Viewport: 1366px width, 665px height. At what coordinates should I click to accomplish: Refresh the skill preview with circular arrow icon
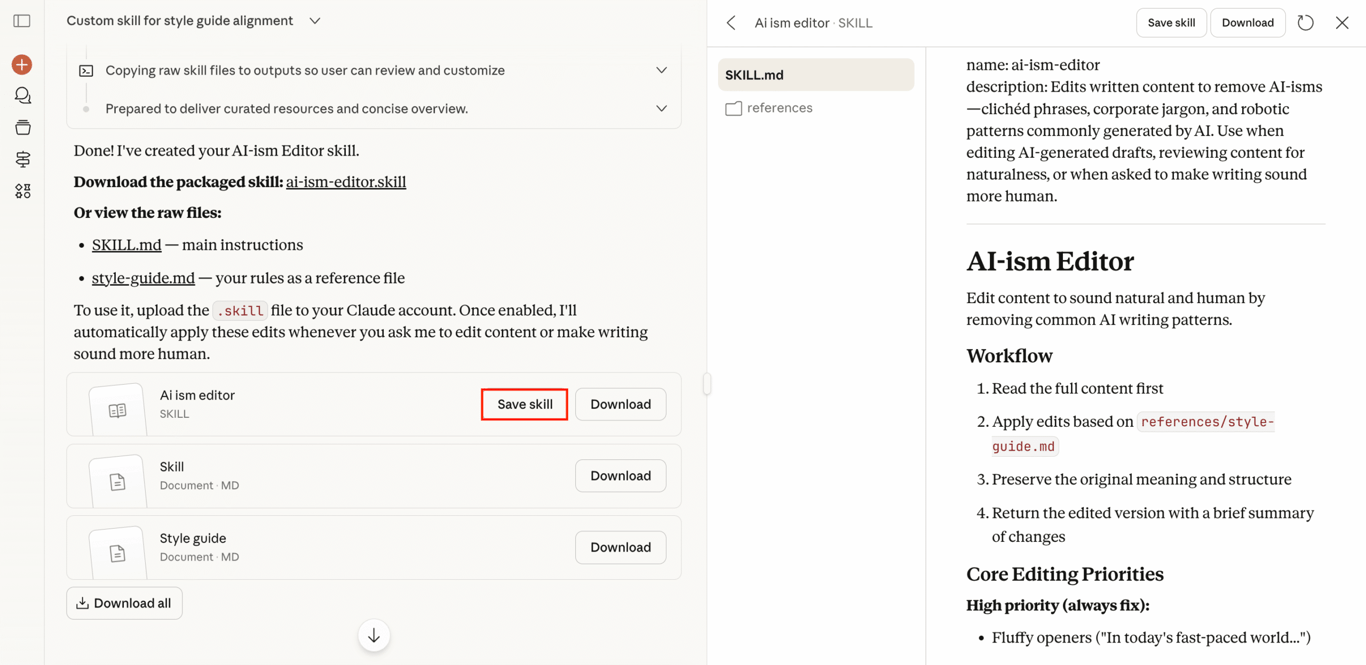(x=1305, y=22)
